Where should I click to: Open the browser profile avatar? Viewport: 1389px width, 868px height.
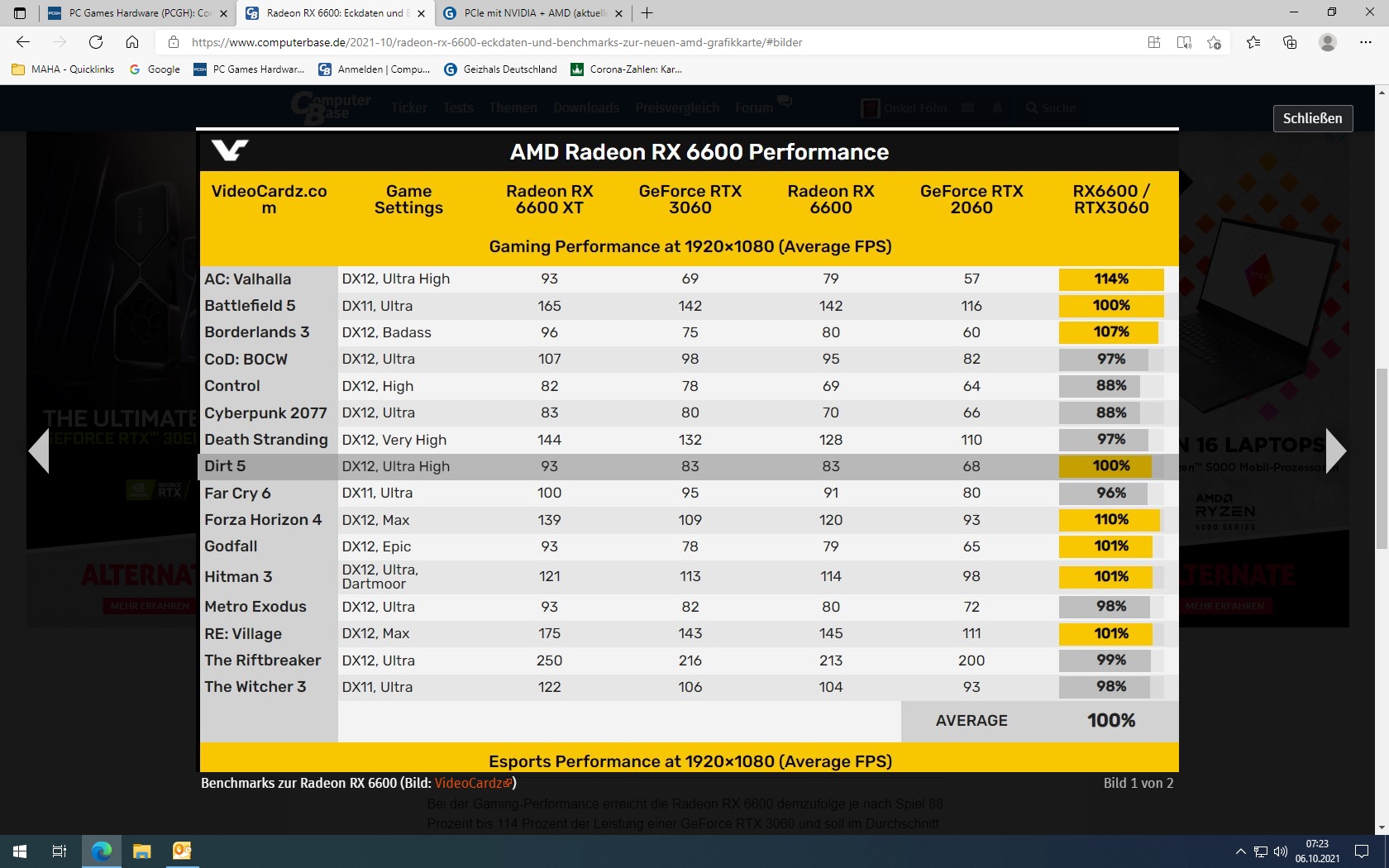[x=1328, y=42]
